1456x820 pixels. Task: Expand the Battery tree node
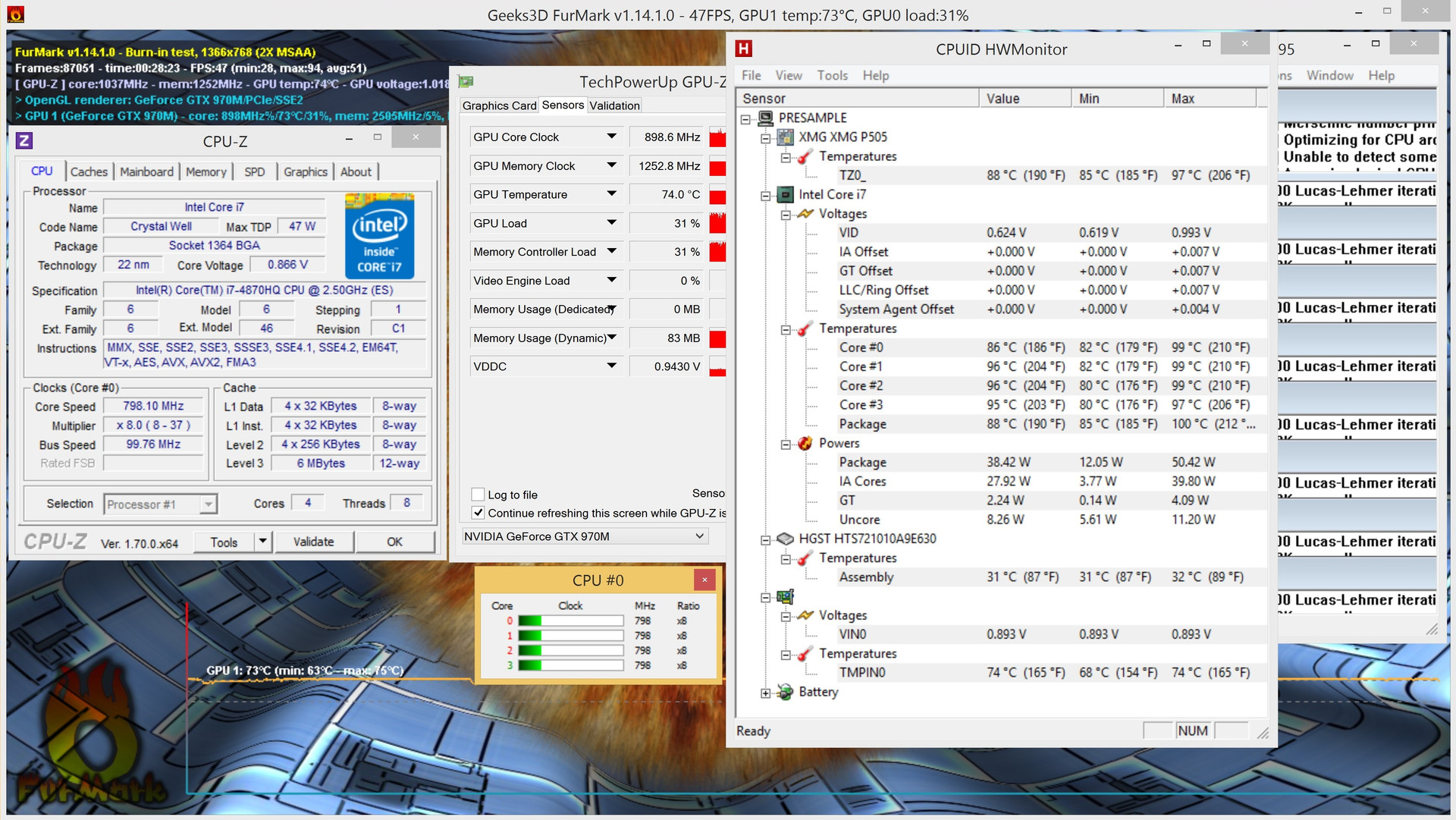click(x=766, y=693)
